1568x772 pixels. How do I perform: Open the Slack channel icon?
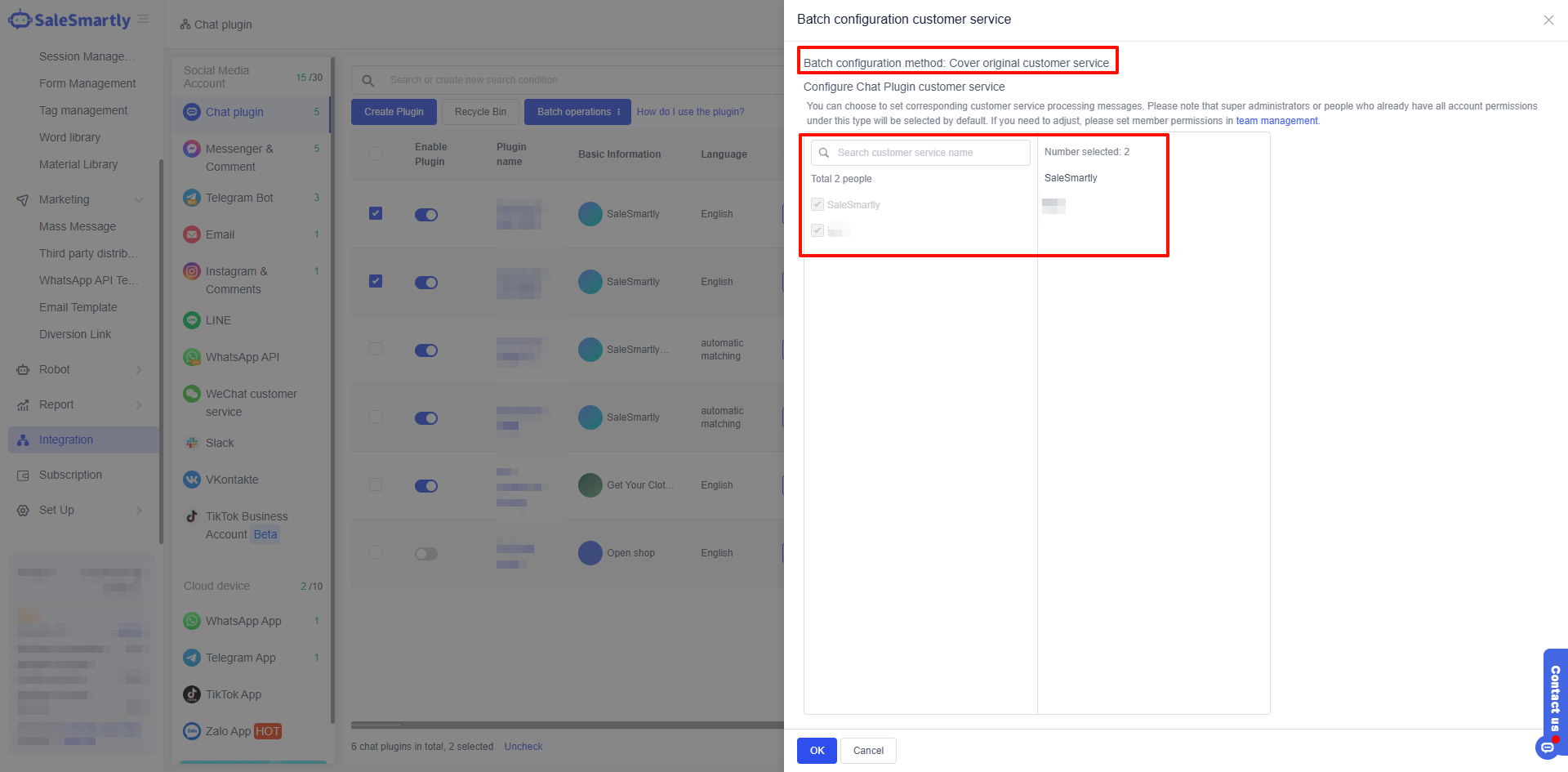coord(192,443)
